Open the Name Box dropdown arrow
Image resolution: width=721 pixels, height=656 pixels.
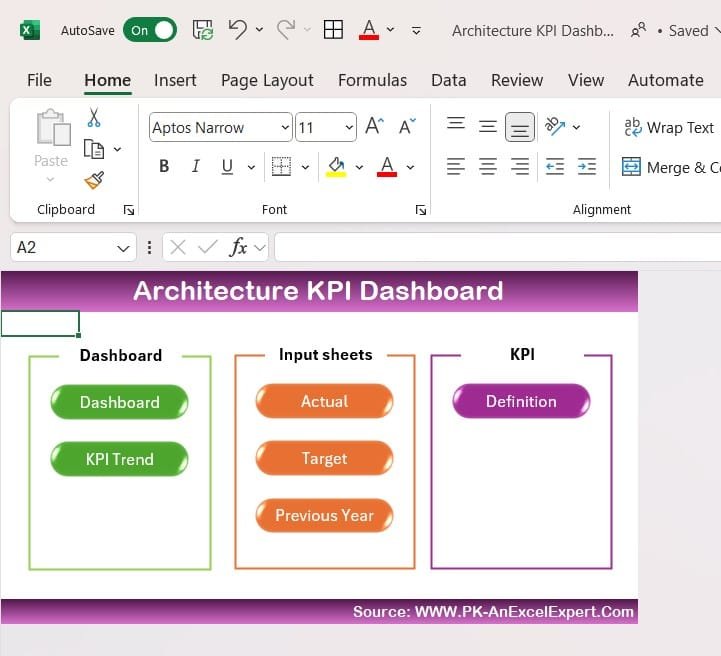tap(124, 247)
